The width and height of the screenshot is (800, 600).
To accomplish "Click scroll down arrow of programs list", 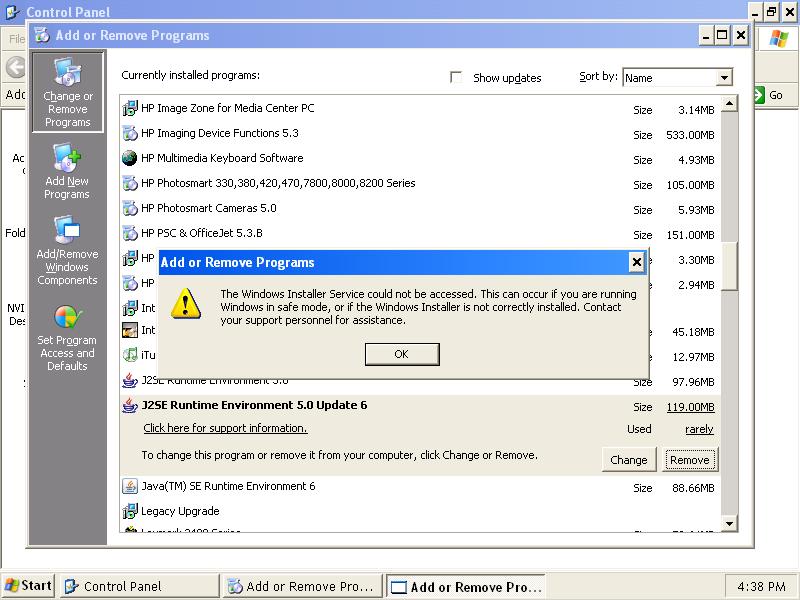I will coord(730,523).
